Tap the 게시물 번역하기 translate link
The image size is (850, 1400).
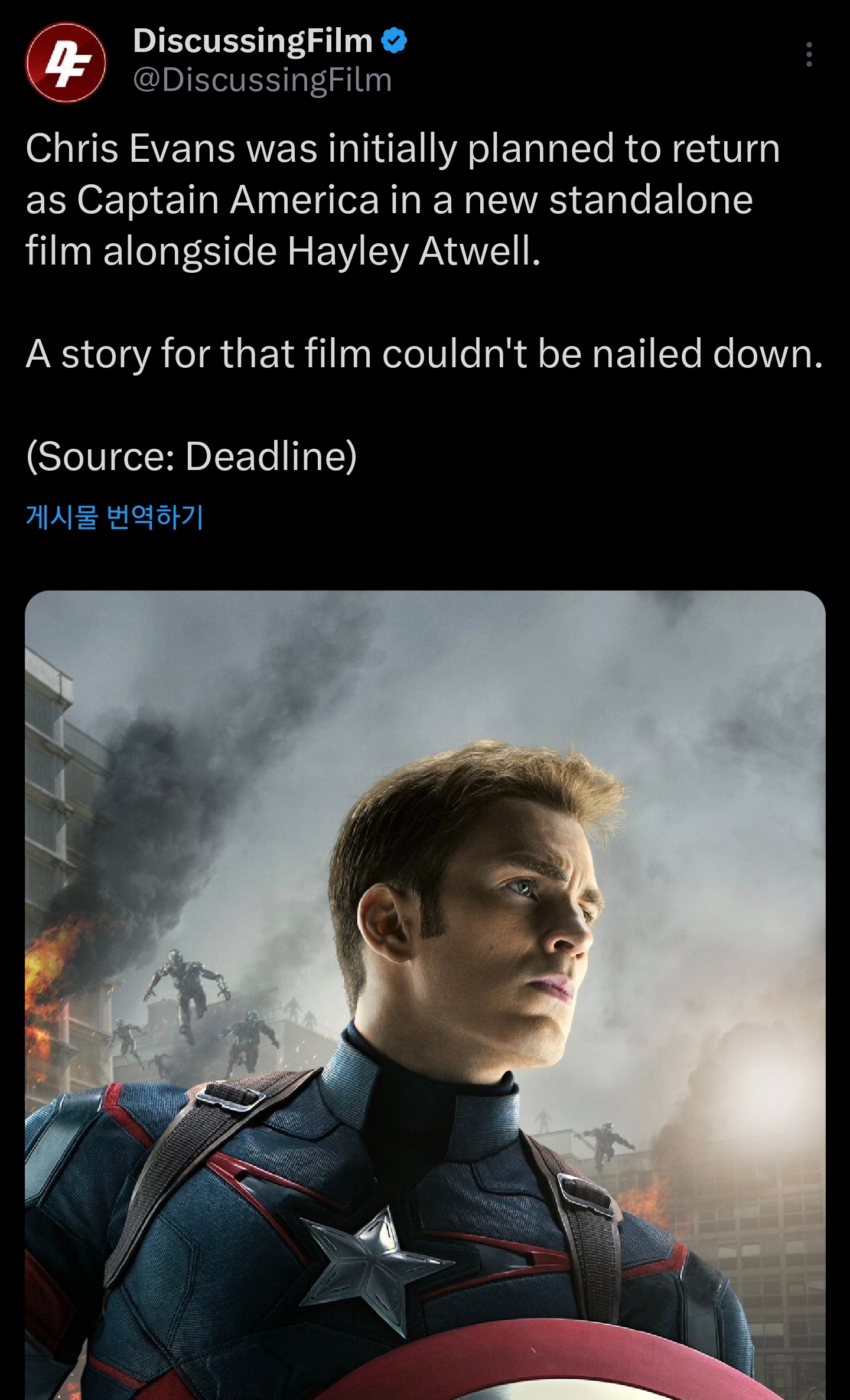click(115, 517)
